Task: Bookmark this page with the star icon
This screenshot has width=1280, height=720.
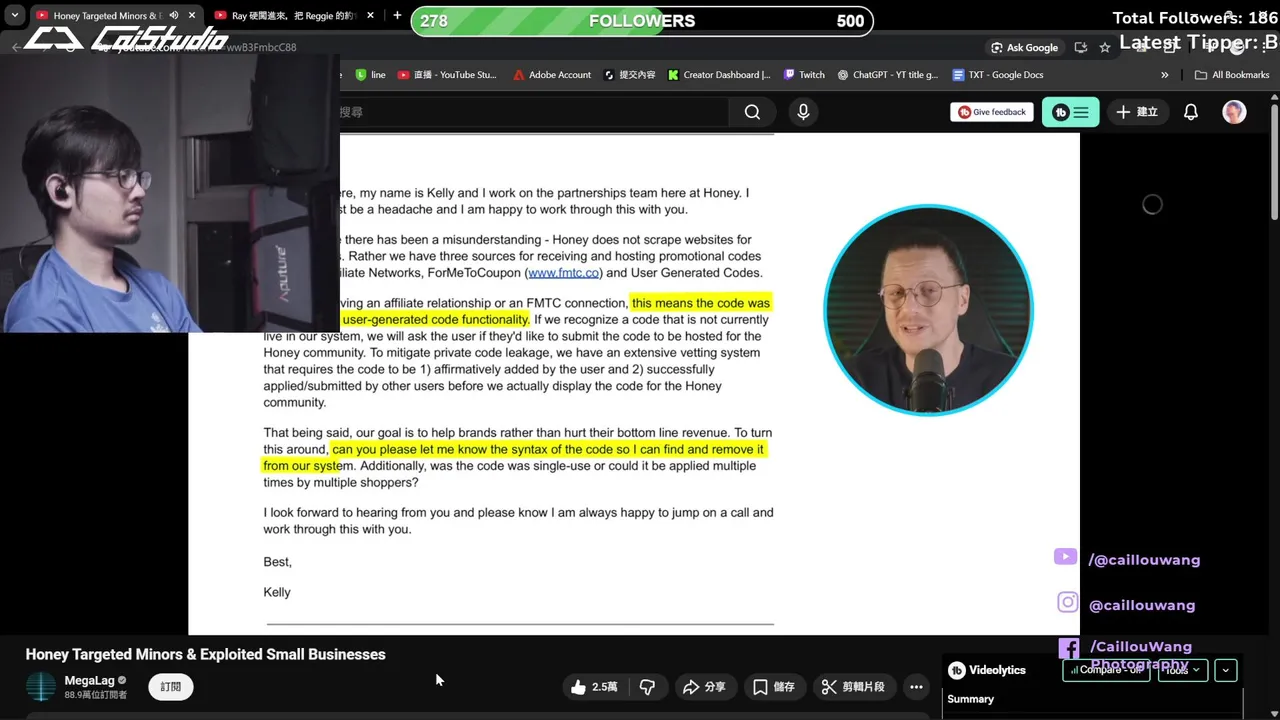Action: click(x=1105, y=47)
